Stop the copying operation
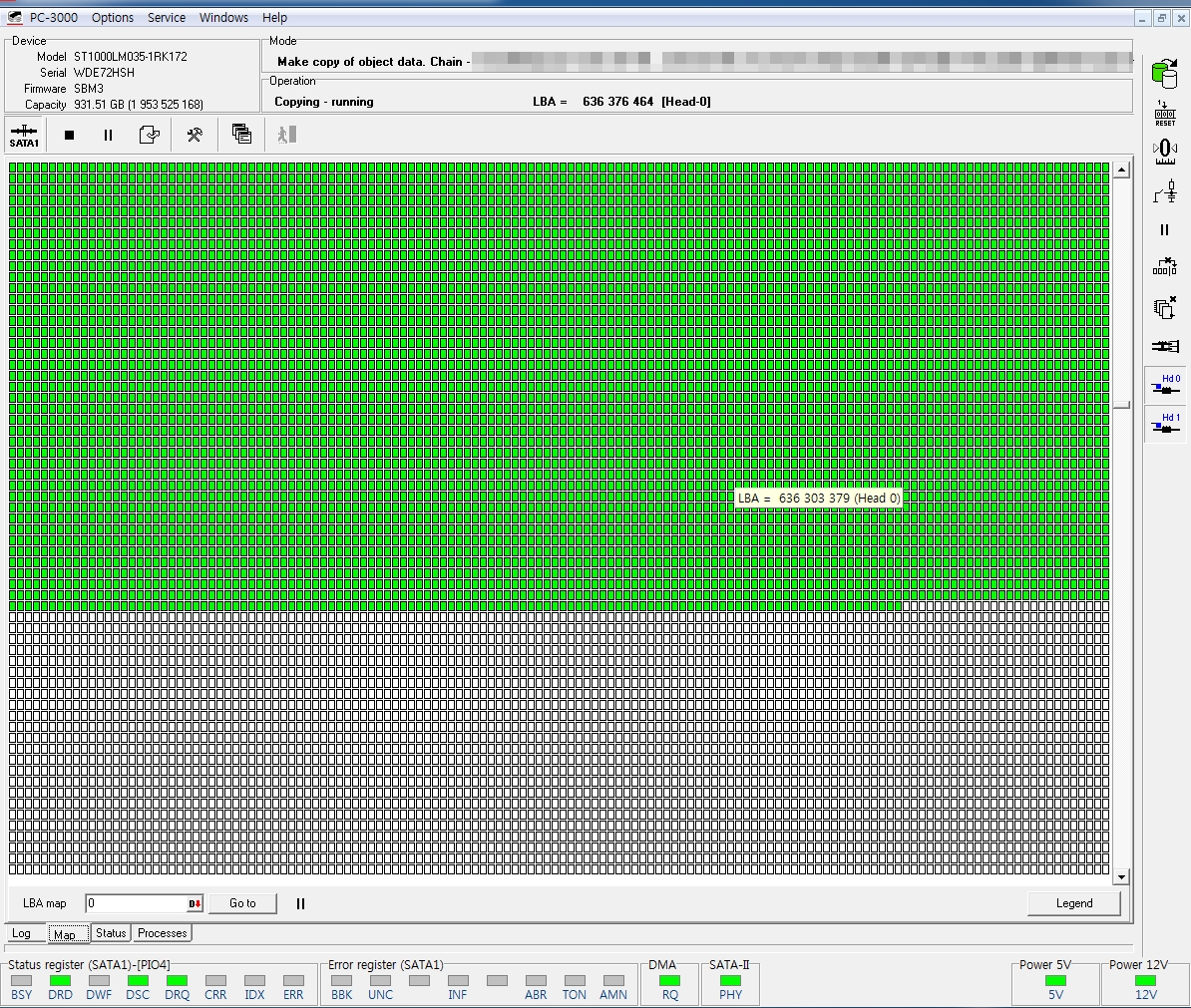Image resolution: width=1191 pixels, height=1008 pixels. tap(69, 136)
